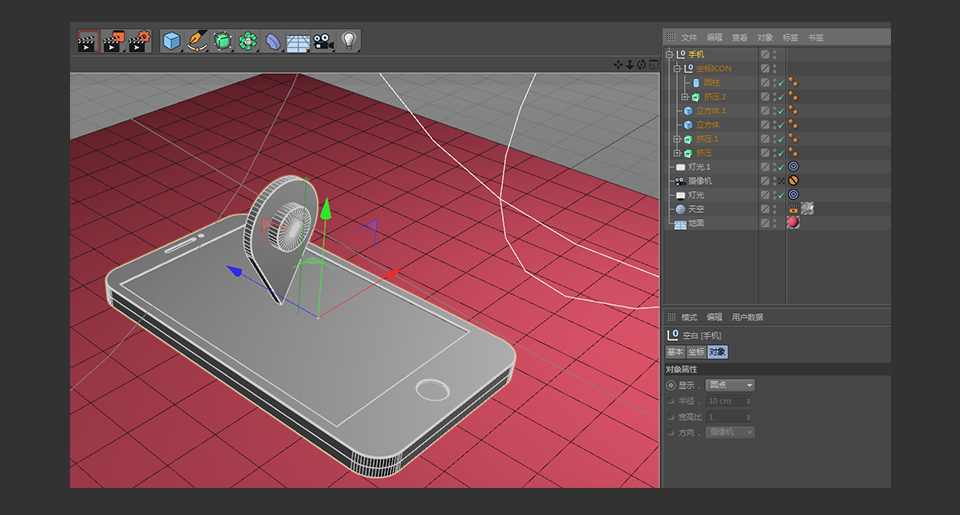Switch to the 基本 attribute tab
The image size is (960, 515).
(x=675, y=352)
